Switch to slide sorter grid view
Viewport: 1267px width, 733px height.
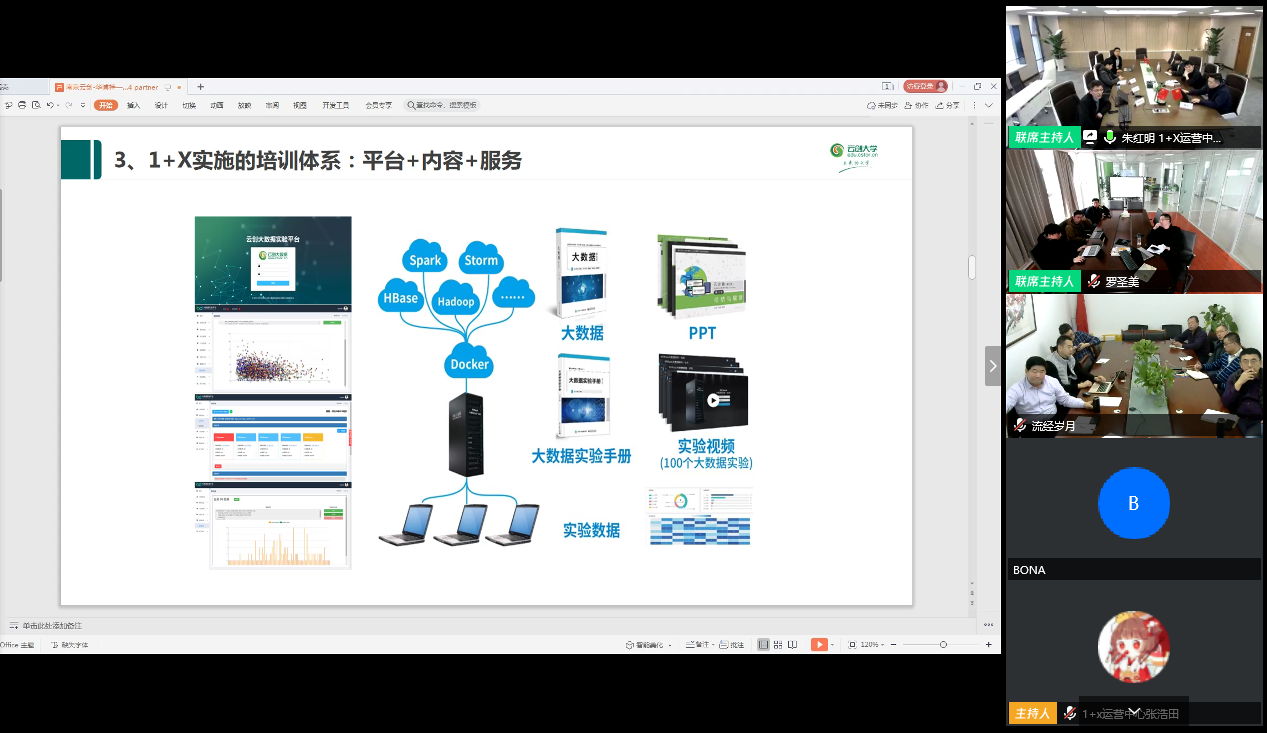(x=777, y=645)
